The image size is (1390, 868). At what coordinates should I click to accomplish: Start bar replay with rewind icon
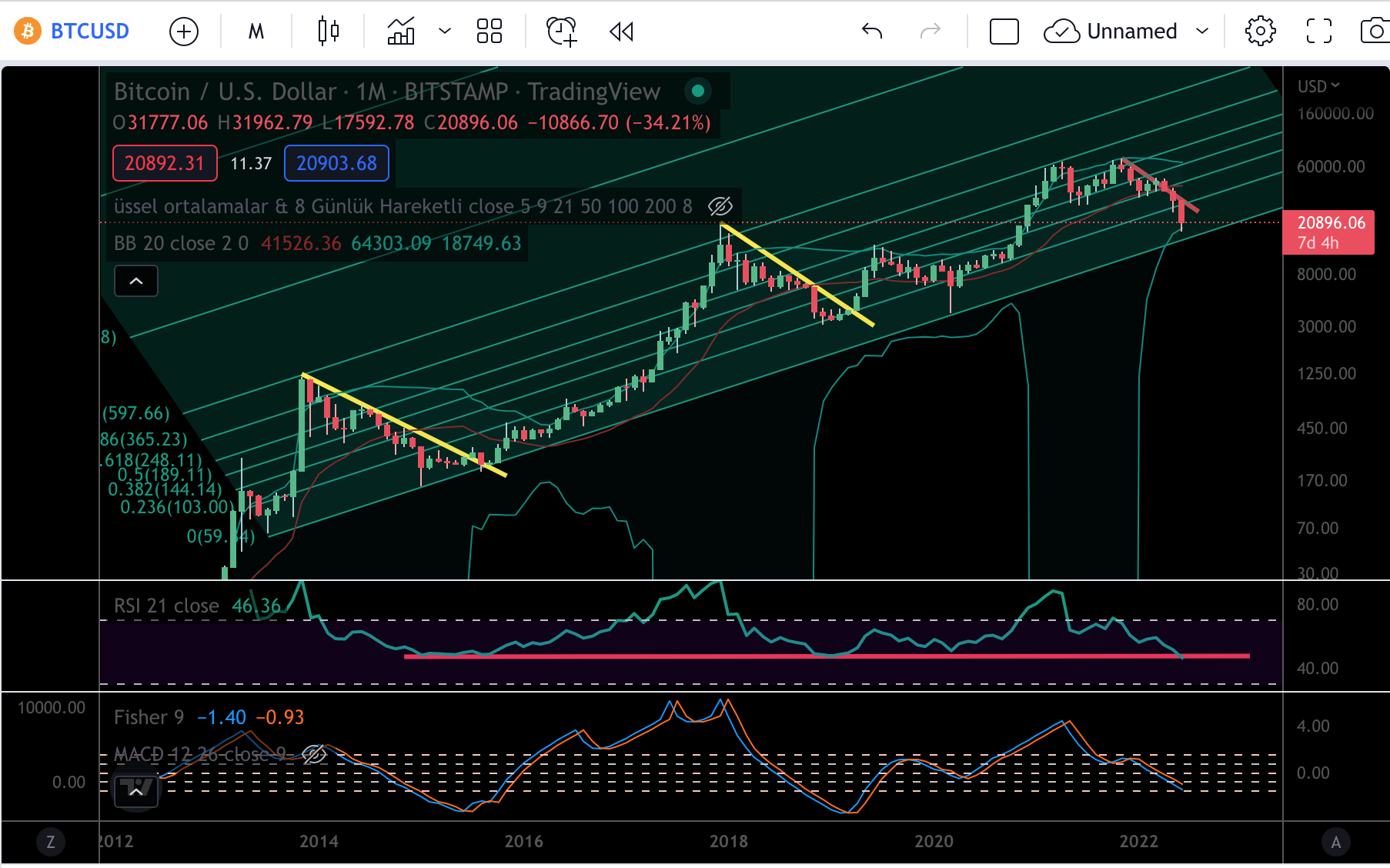click(x=621, y=32)
